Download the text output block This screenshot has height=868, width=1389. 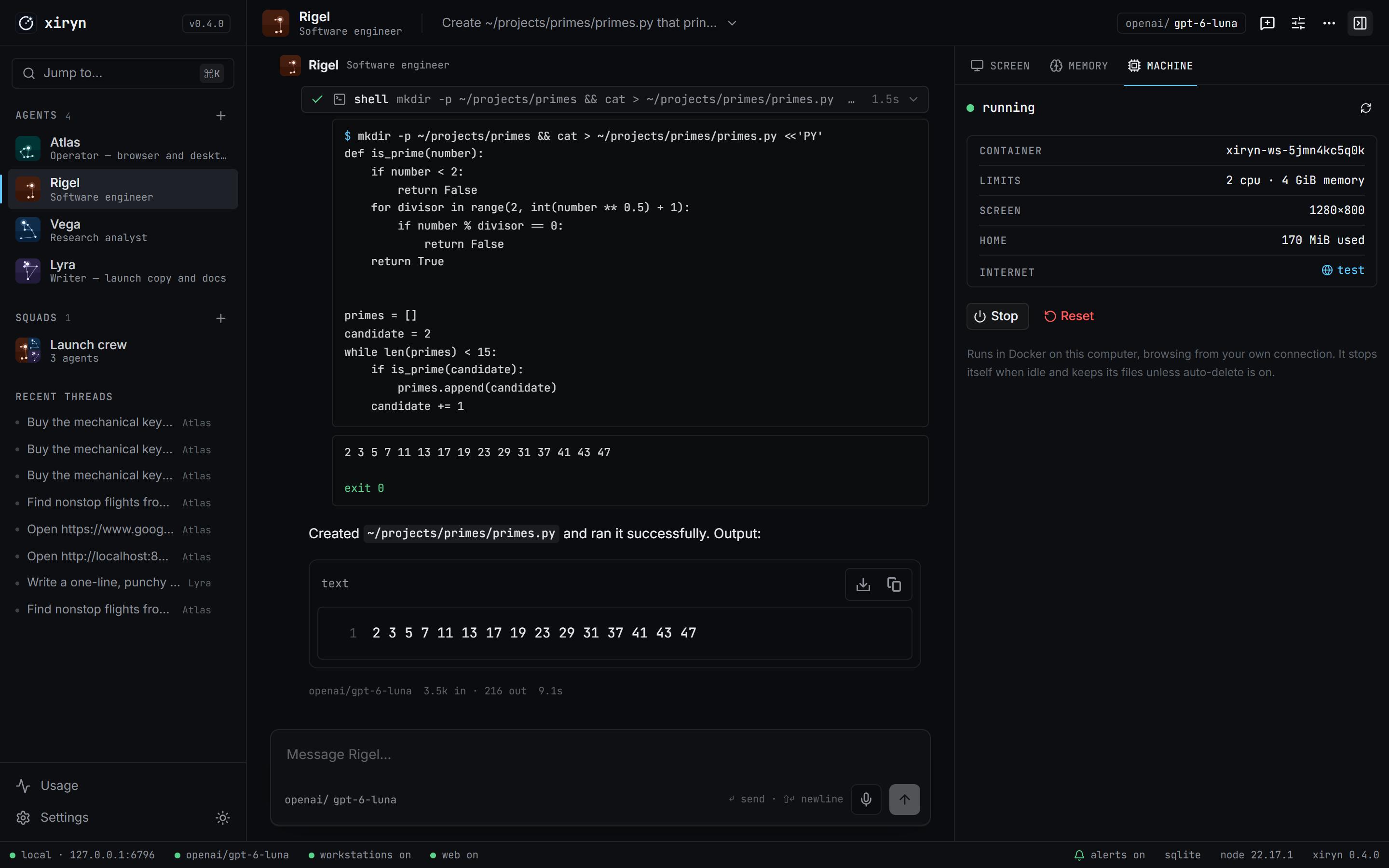[x=863, y=584]
